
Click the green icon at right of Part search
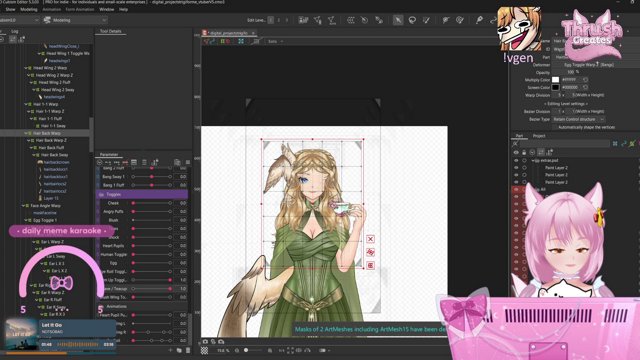(x=632, y=144)
